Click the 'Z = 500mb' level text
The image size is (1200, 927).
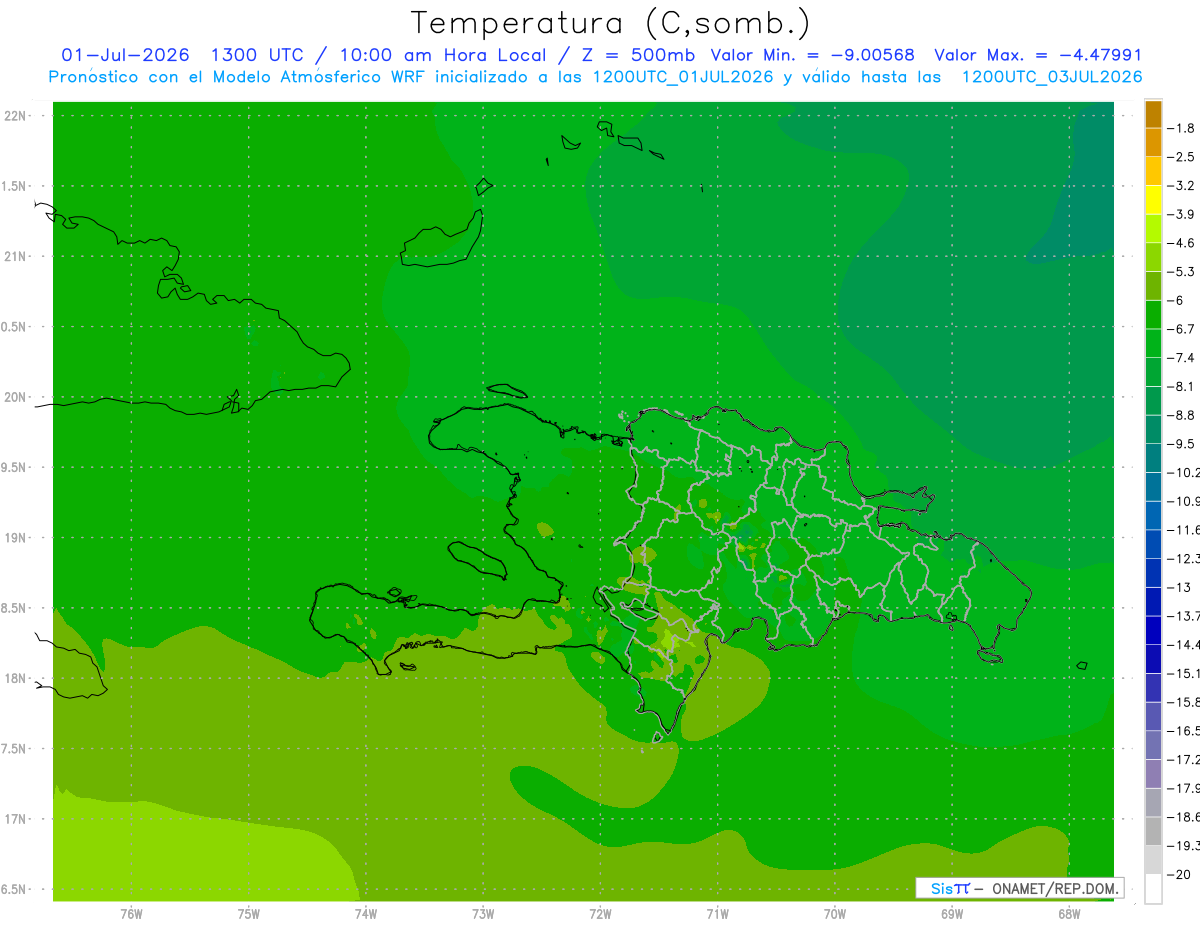(636, 55)
